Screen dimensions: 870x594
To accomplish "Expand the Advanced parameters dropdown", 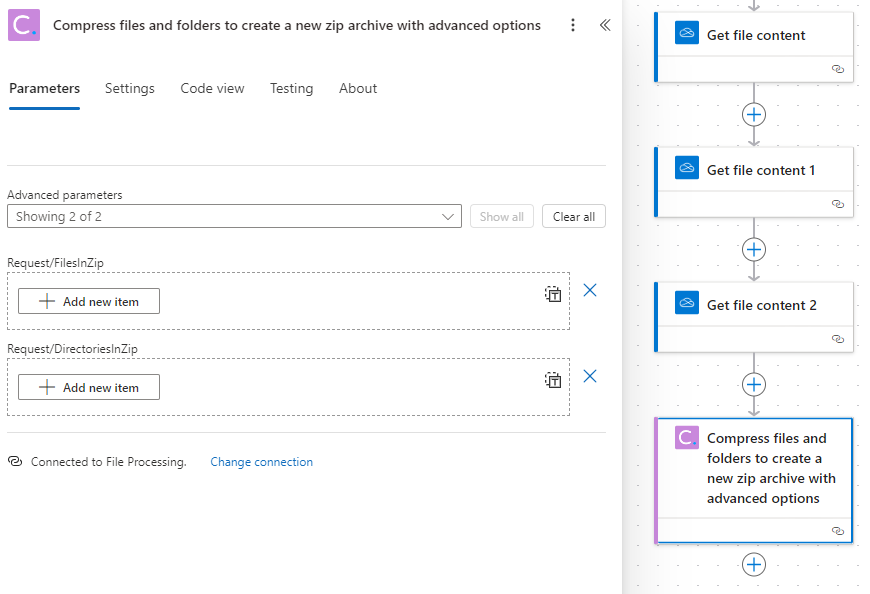I will [x=234, y=216].
